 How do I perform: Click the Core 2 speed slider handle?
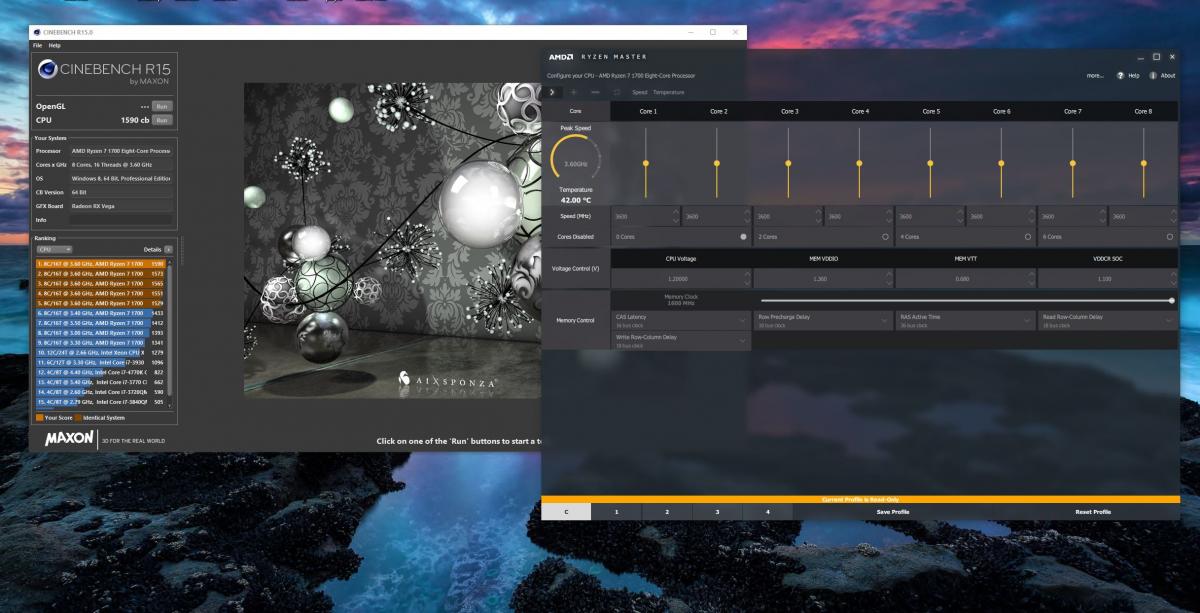pyautogui.click(x=717, y=162)
